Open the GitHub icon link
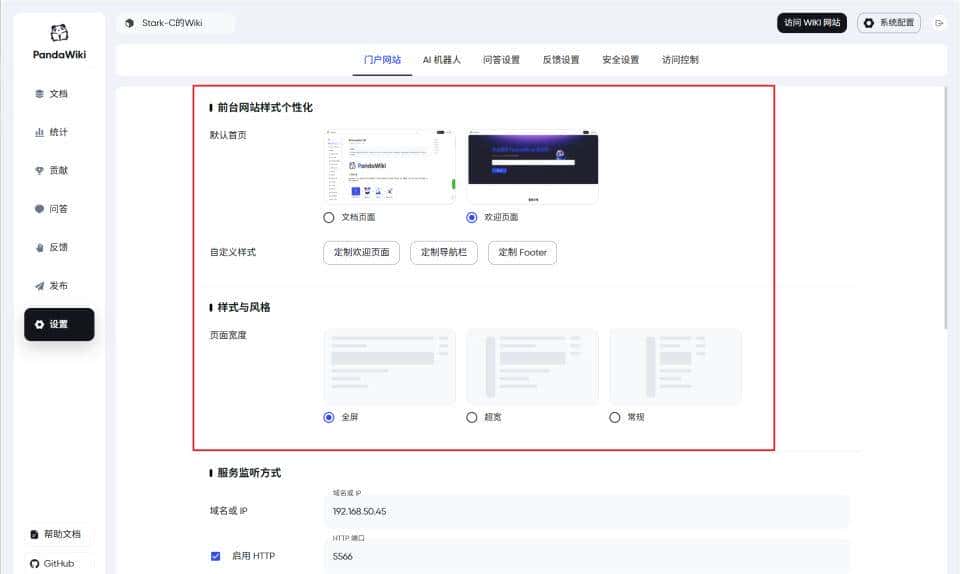 tap(34, 564)
